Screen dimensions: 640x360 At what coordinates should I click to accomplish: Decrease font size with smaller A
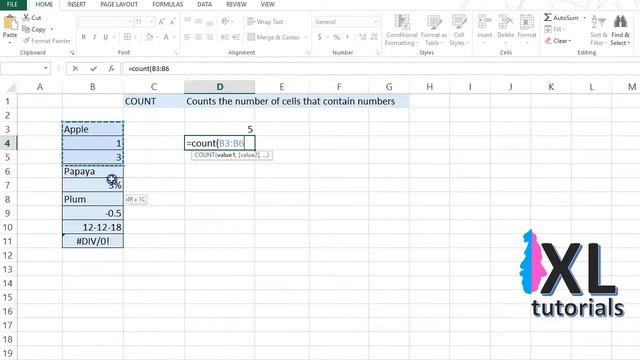tap(173, 22)
